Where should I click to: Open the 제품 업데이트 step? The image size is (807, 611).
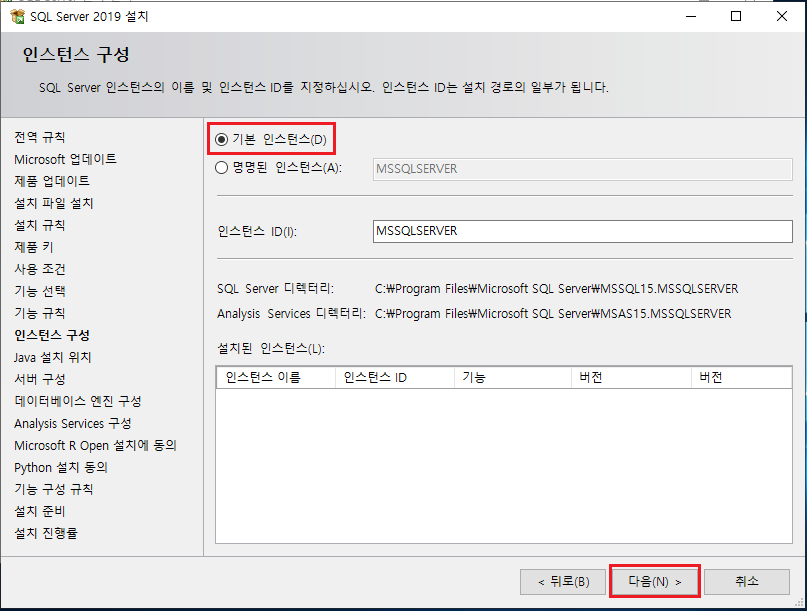click(x=52, y=181)
